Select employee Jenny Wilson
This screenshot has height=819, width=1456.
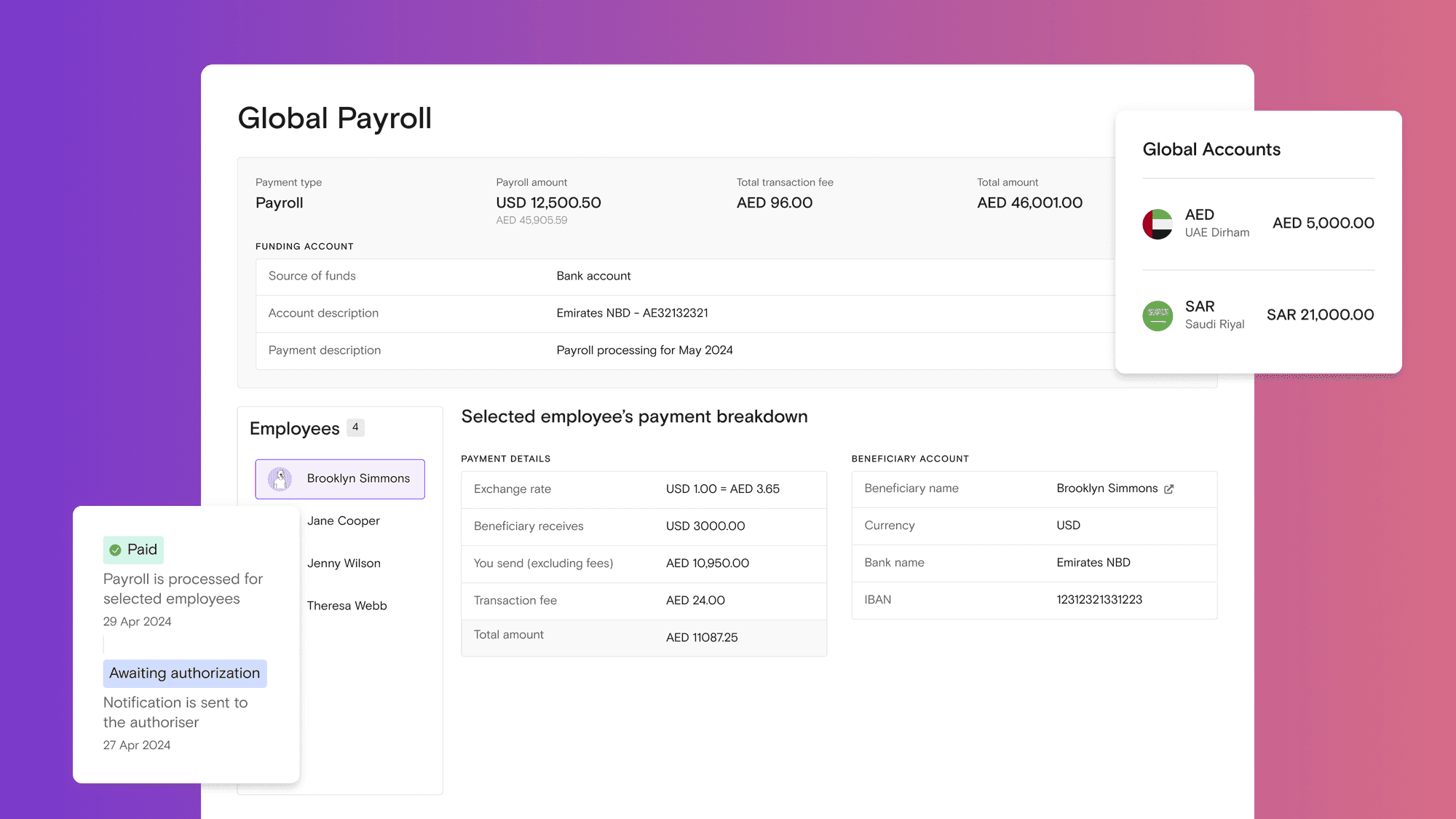coord(344,563)
